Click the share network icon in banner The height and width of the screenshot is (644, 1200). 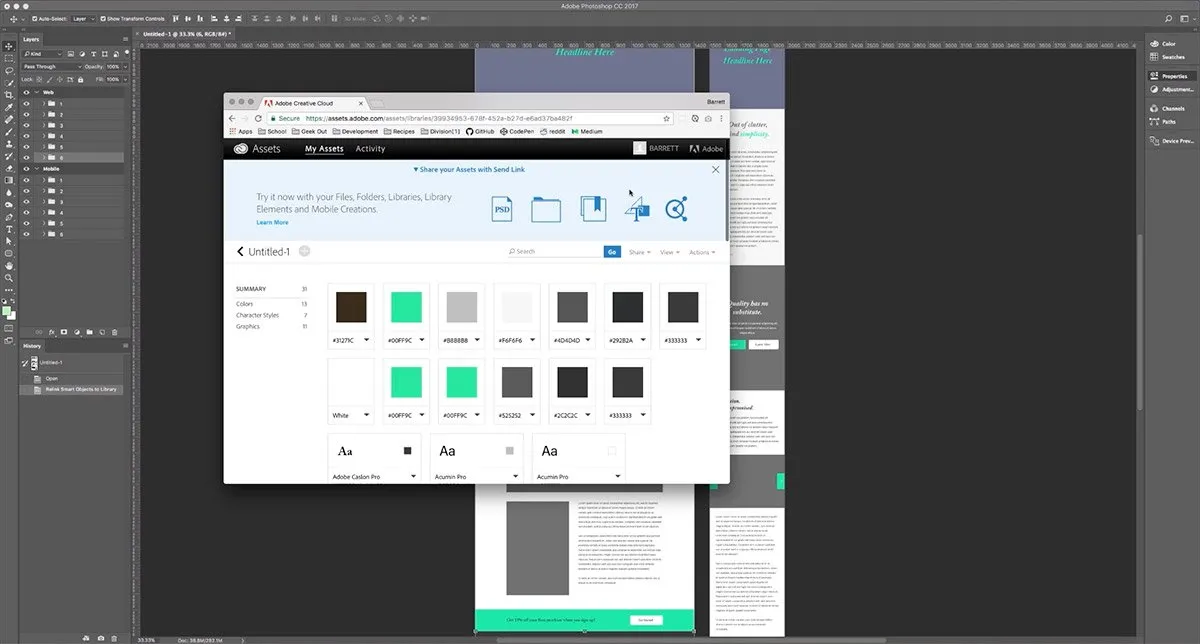pos(677,208)
